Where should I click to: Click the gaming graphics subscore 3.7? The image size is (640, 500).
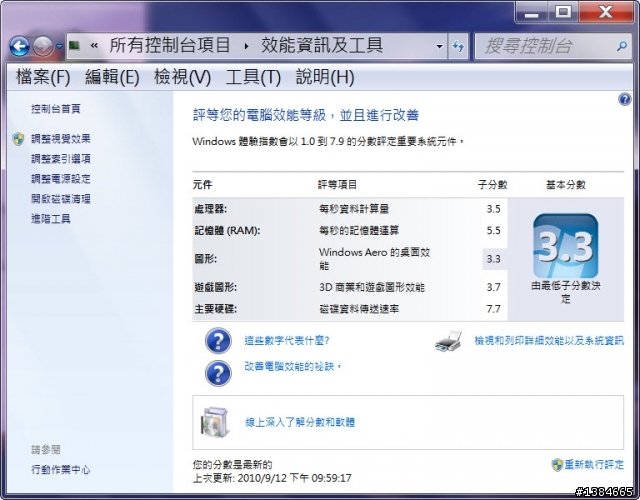tap(493, 287)
